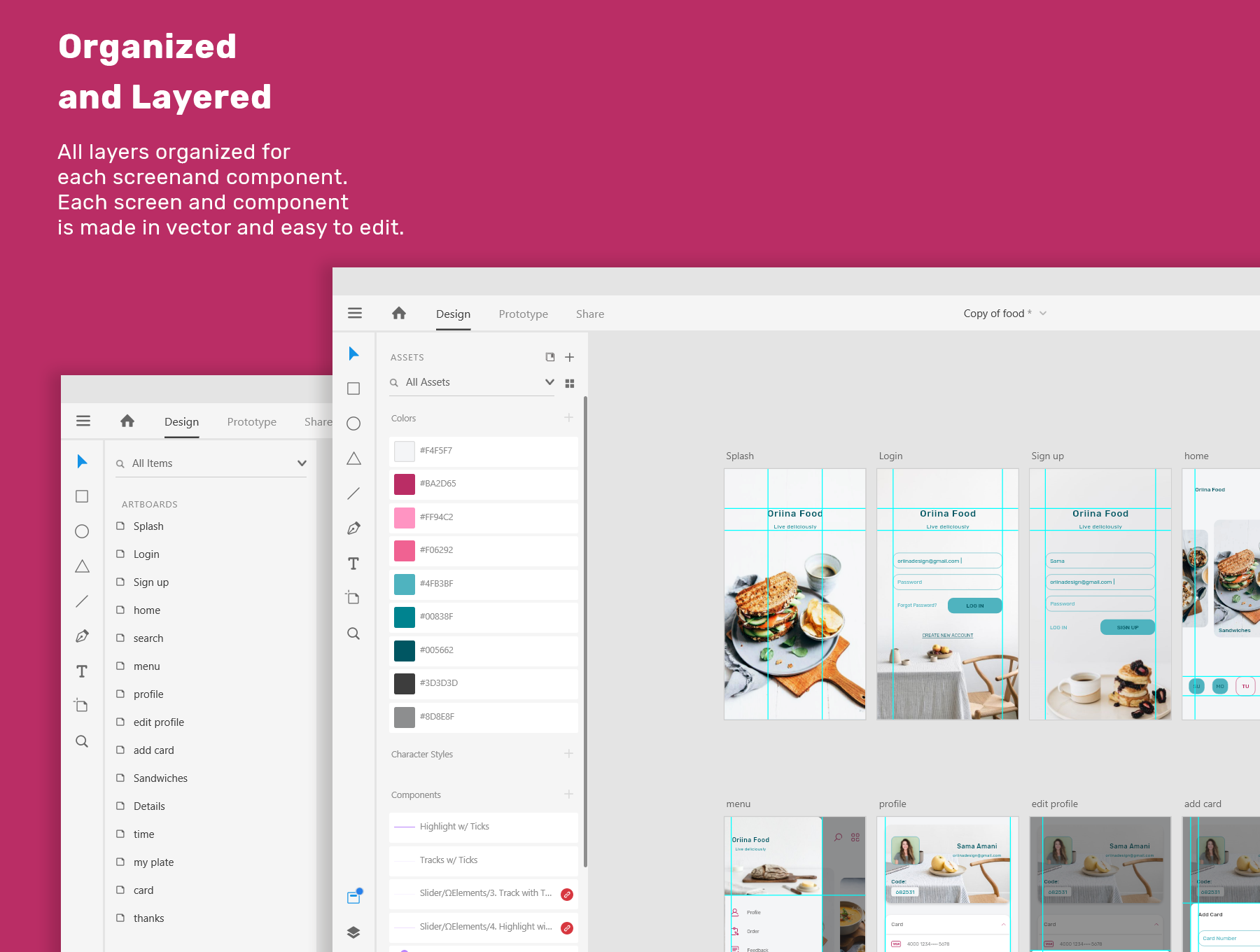1260x952 pixels.
Task: Open the Layers panel icon at bottom
Action: pyautogui.click(x=353, y=932)
